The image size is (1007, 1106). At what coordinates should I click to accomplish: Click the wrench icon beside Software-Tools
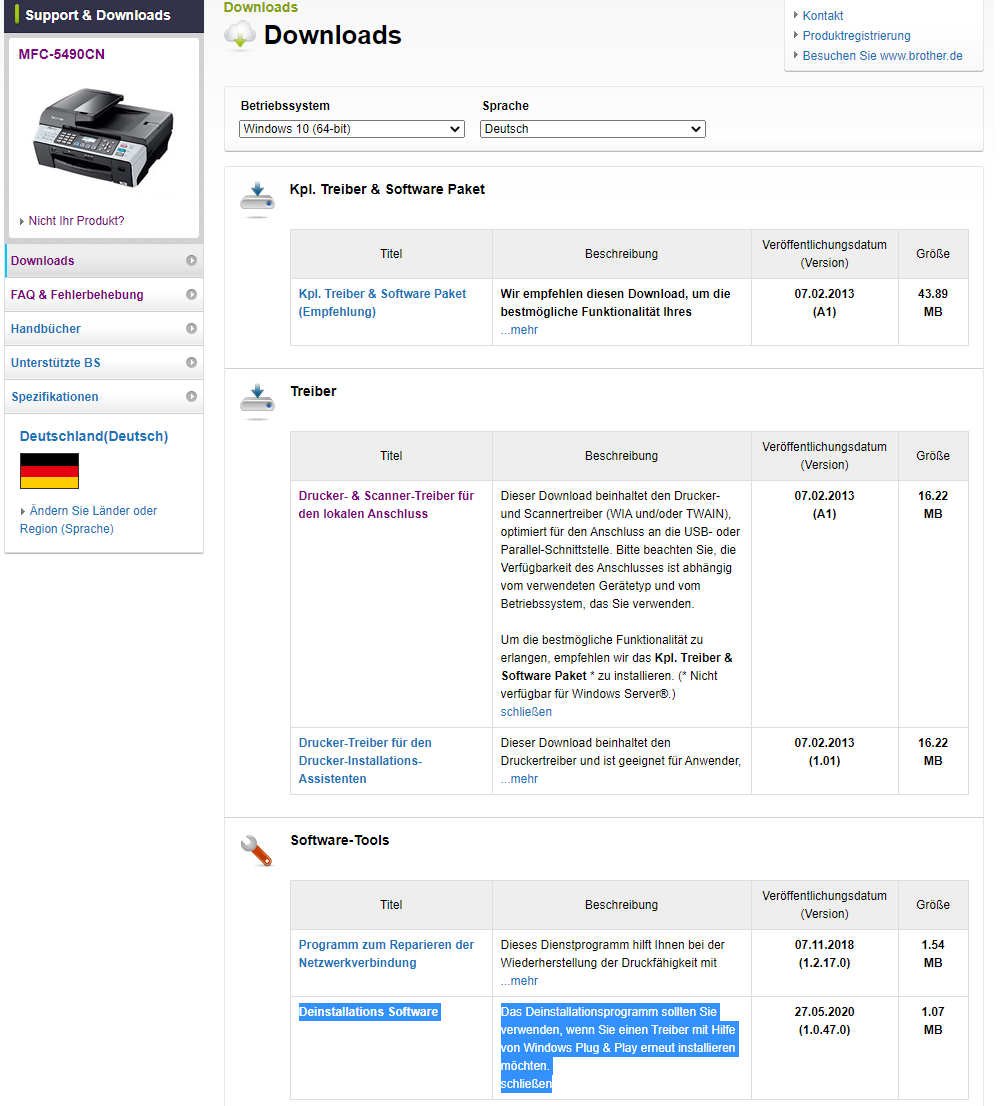256,851
